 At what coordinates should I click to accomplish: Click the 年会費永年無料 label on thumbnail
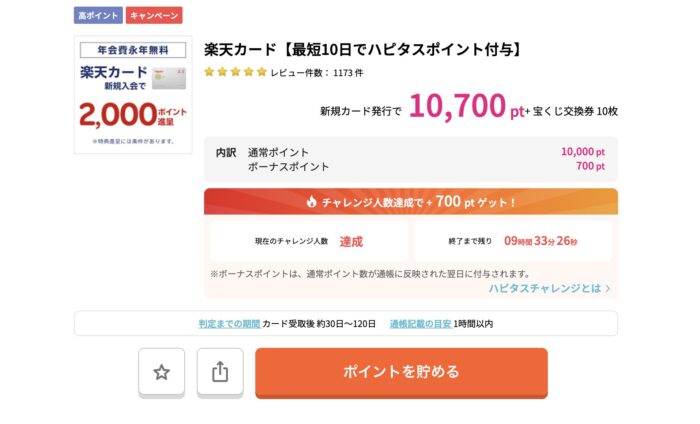[x=133, y=50]
